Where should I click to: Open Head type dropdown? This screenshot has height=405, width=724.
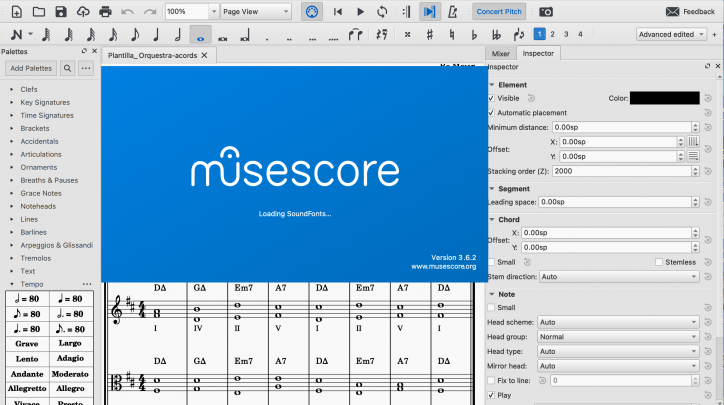(x=618, y=351)
